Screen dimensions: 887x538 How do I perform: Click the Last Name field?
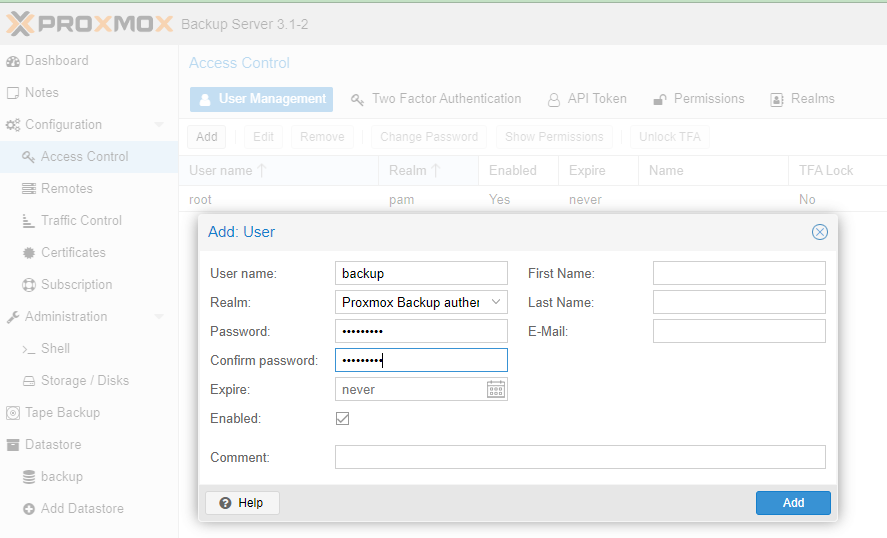pyautogui.click(x=739, y=302)
